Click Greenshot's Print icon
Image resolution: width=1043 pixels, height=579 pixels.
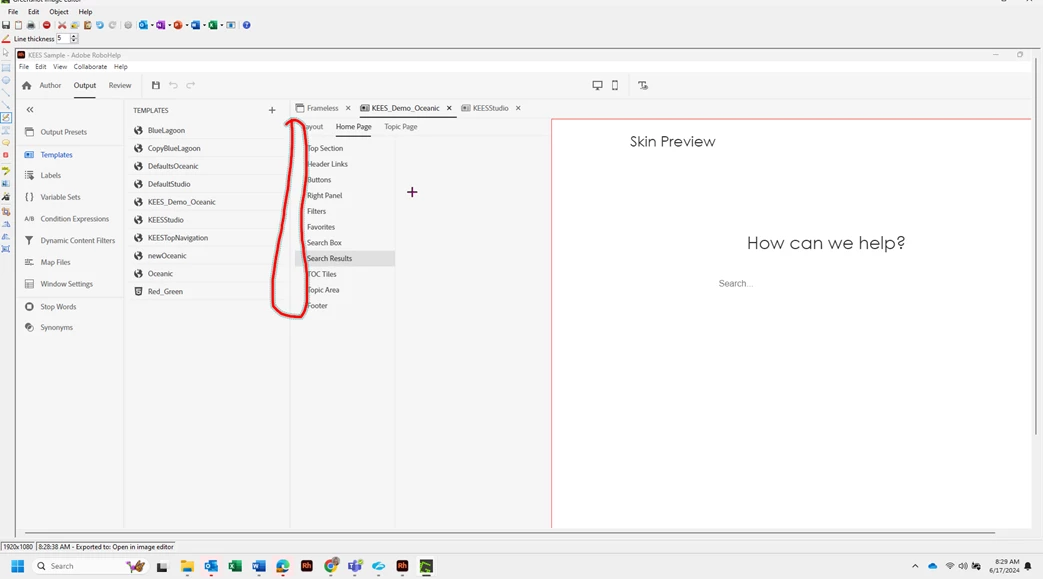point(31,25)
